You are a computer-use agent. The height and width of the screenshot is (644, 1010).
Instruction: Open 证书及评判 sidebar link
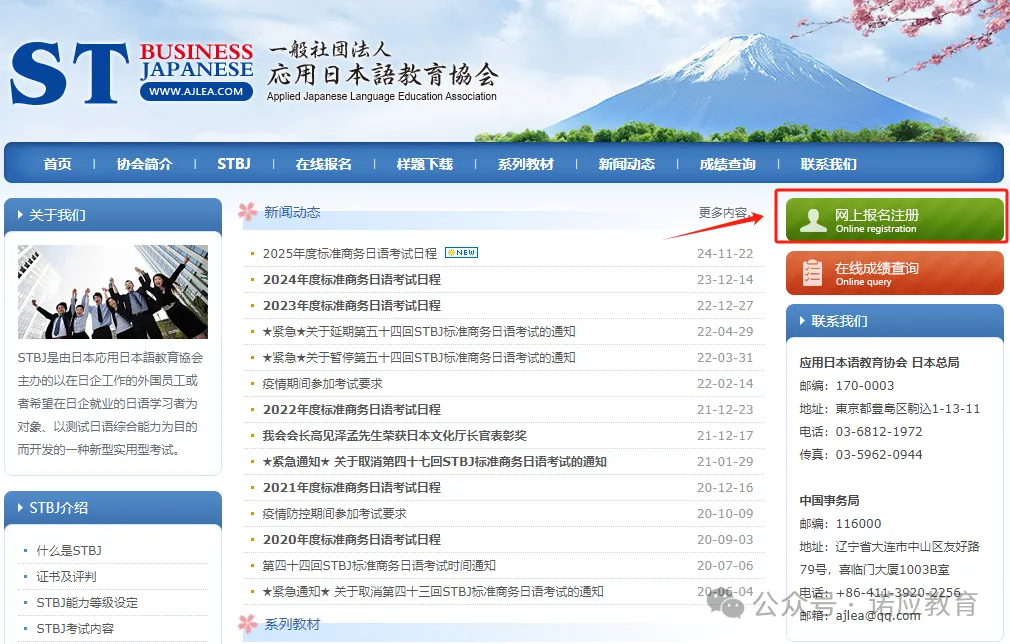tap(66, 576)
